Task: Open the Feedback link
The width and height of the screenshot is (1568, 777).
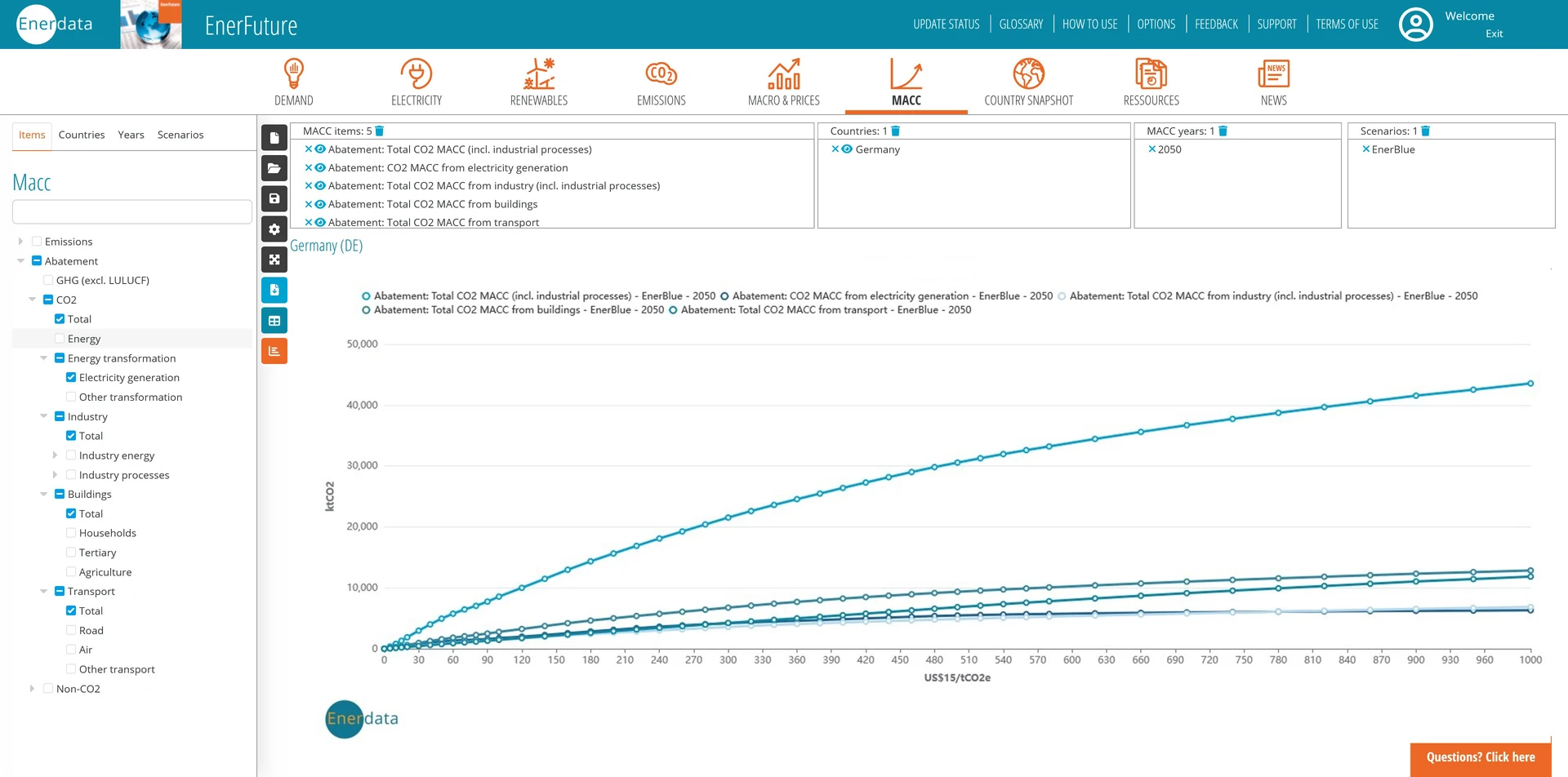Action: (1216, 24)
